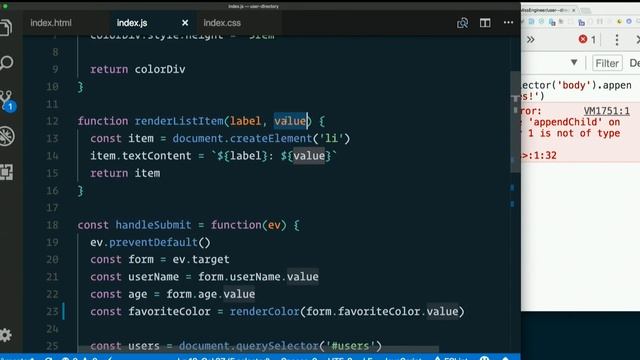Open the editor More Actions ellipsis menu
The width and height of the screenshot is (640, 360).
pyautogui.click(x=508, y=22)
